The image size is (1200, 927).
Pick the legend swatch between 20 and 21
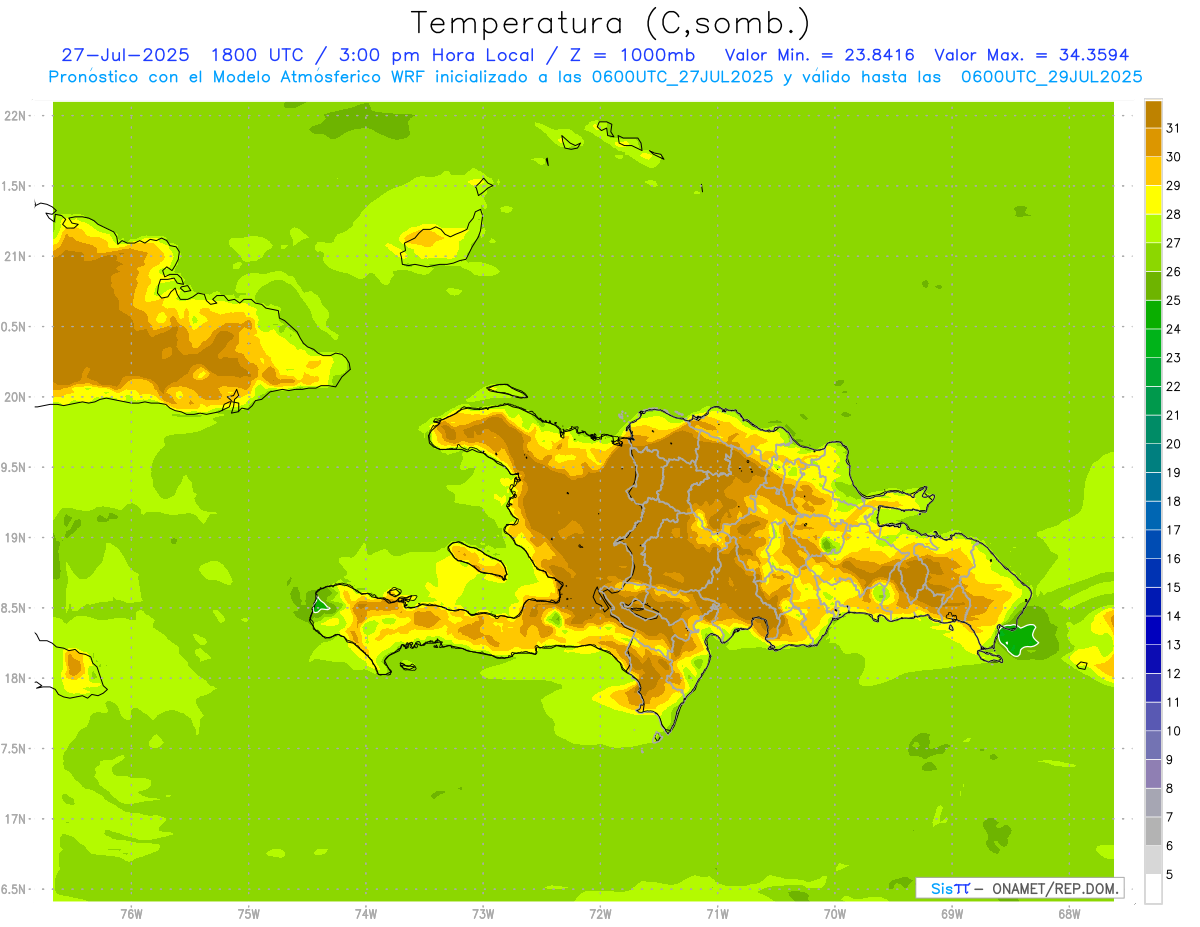pos(1153,429)
